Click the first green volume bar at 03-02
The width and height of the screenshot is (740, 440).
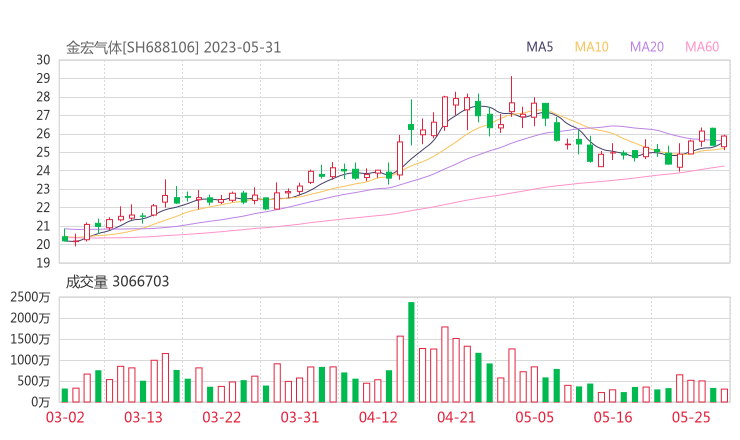click(x=65, y=396)
